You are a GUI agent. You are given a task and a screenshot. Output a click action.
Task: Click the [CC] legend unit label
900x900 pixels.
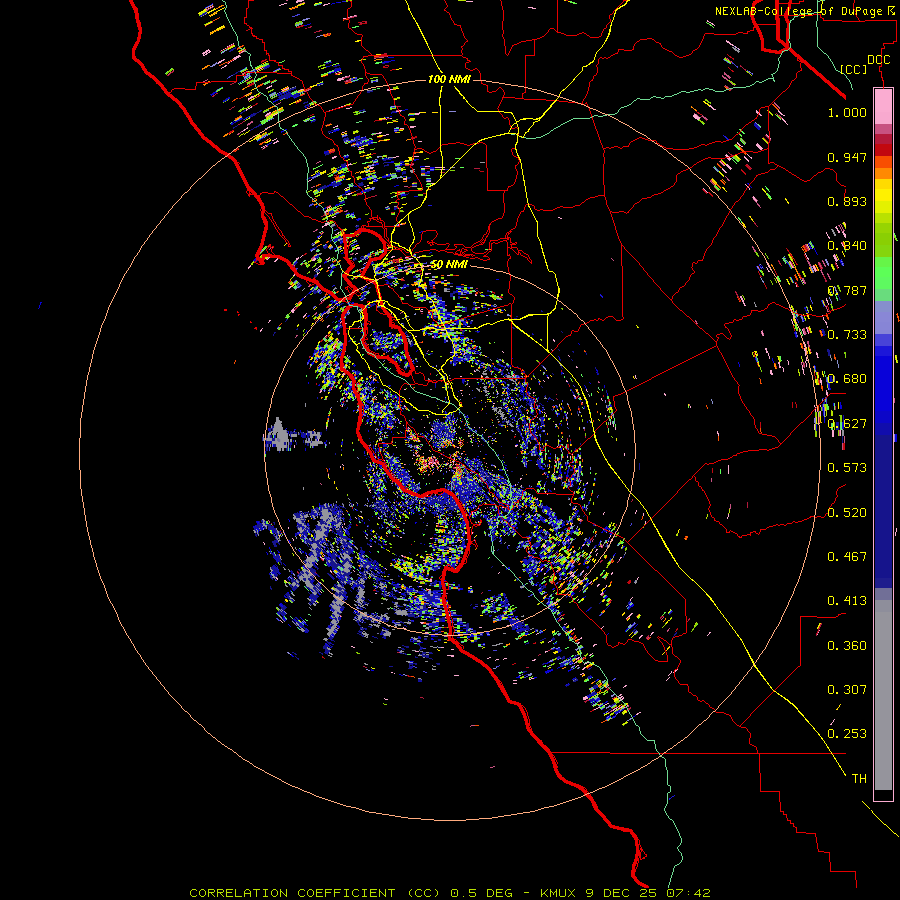[x=854, y=69]
